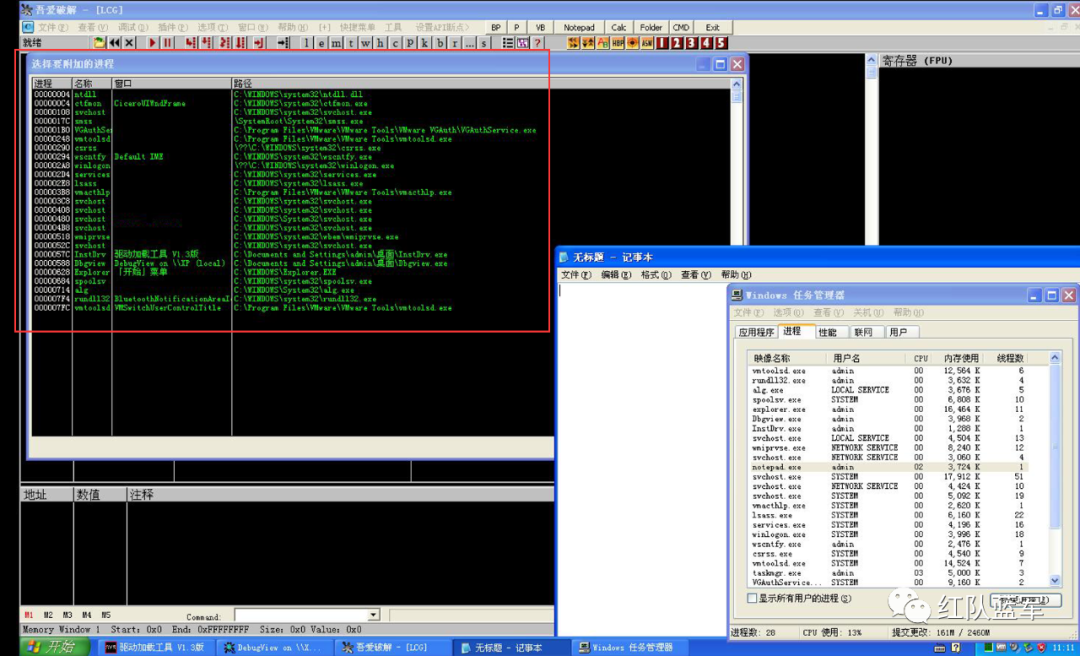1080x656 pixels.
Task: Click the red number 1 toolbar icon
Action: click(662, 43)
